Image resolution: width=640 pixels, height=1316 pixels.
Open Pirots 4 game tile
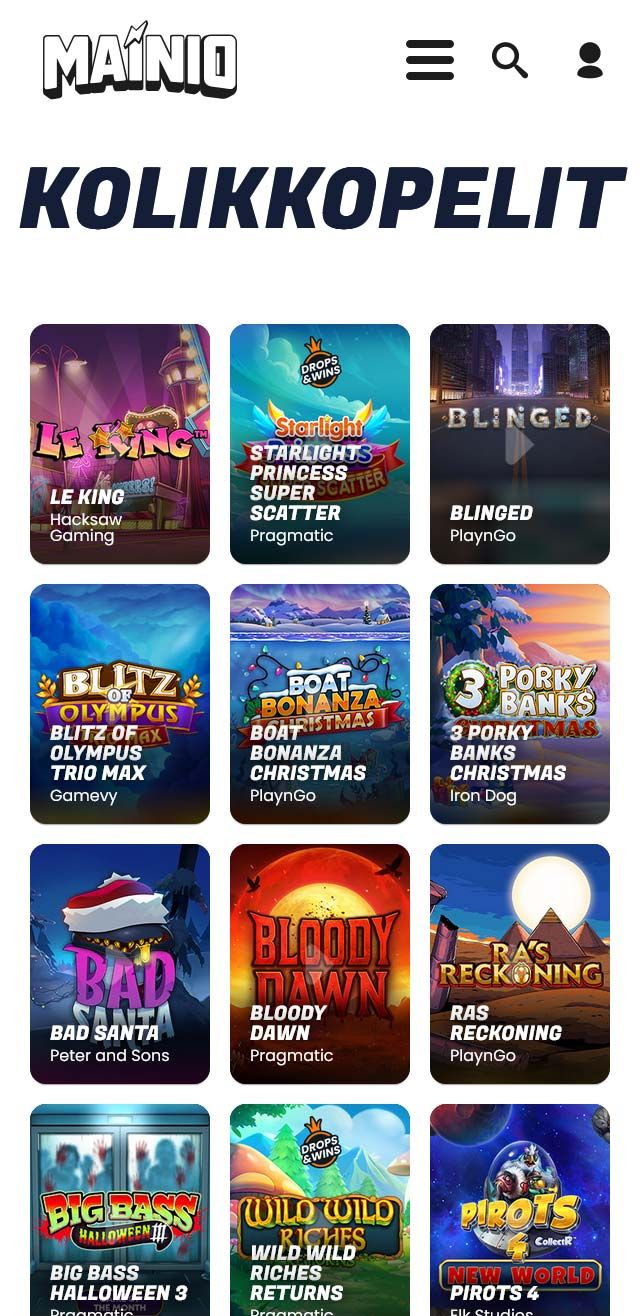[520, 1210]
